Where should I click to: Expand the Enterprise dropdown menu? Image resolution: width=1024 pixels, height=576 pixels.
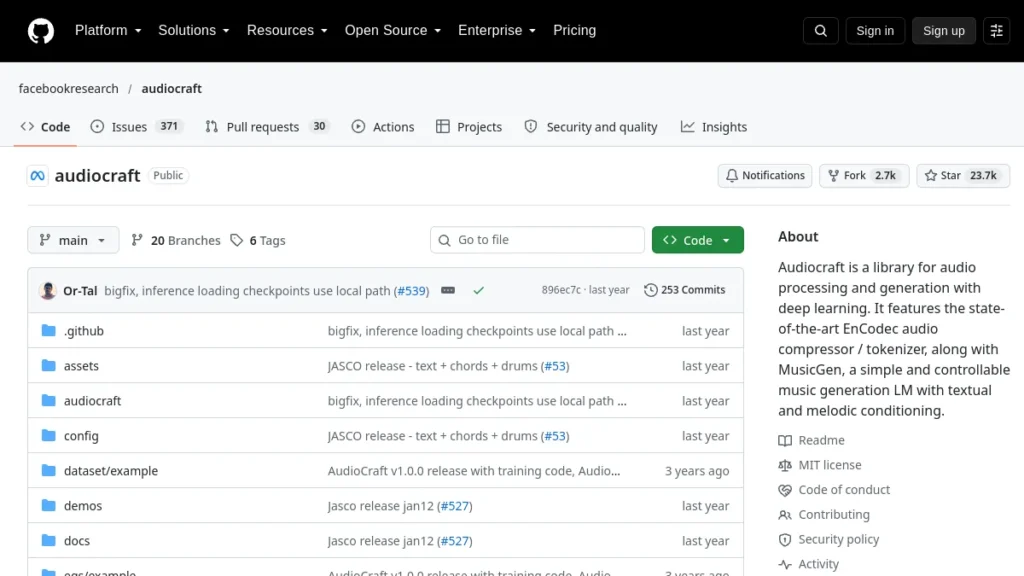point(497,31)
